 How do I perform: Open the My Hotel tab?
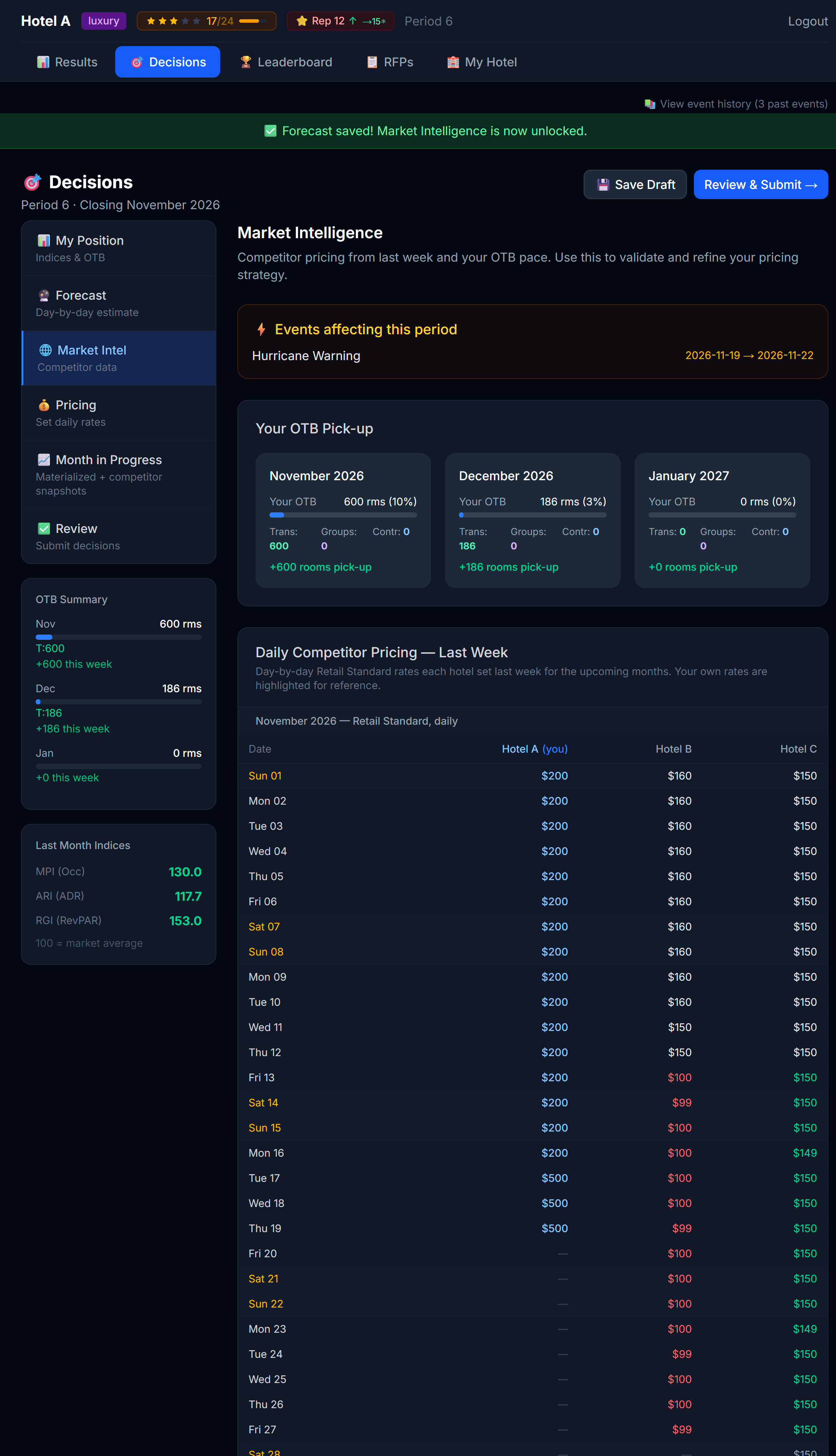(482, 62)
